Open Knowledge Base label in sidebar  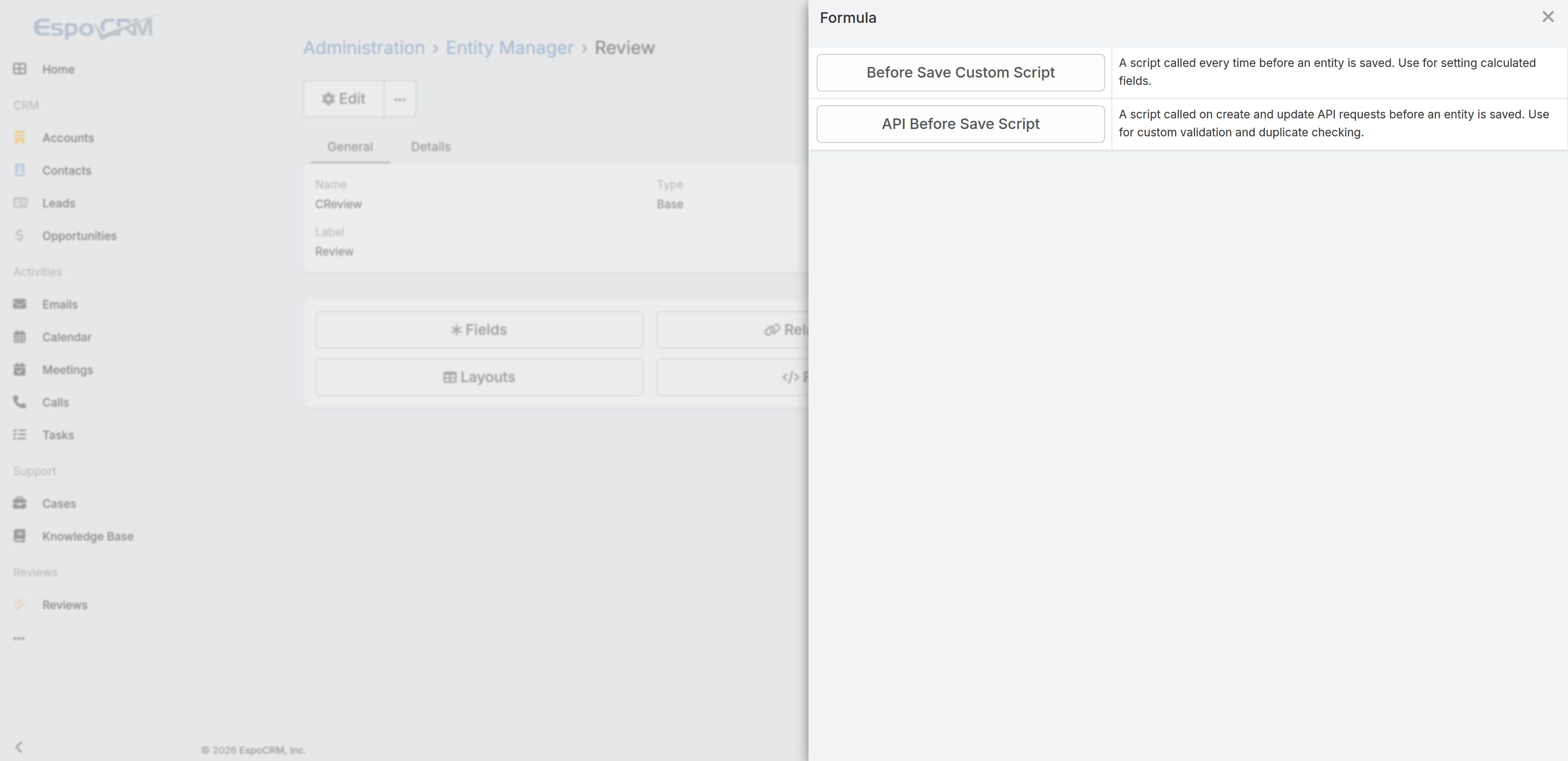[88, 536]
